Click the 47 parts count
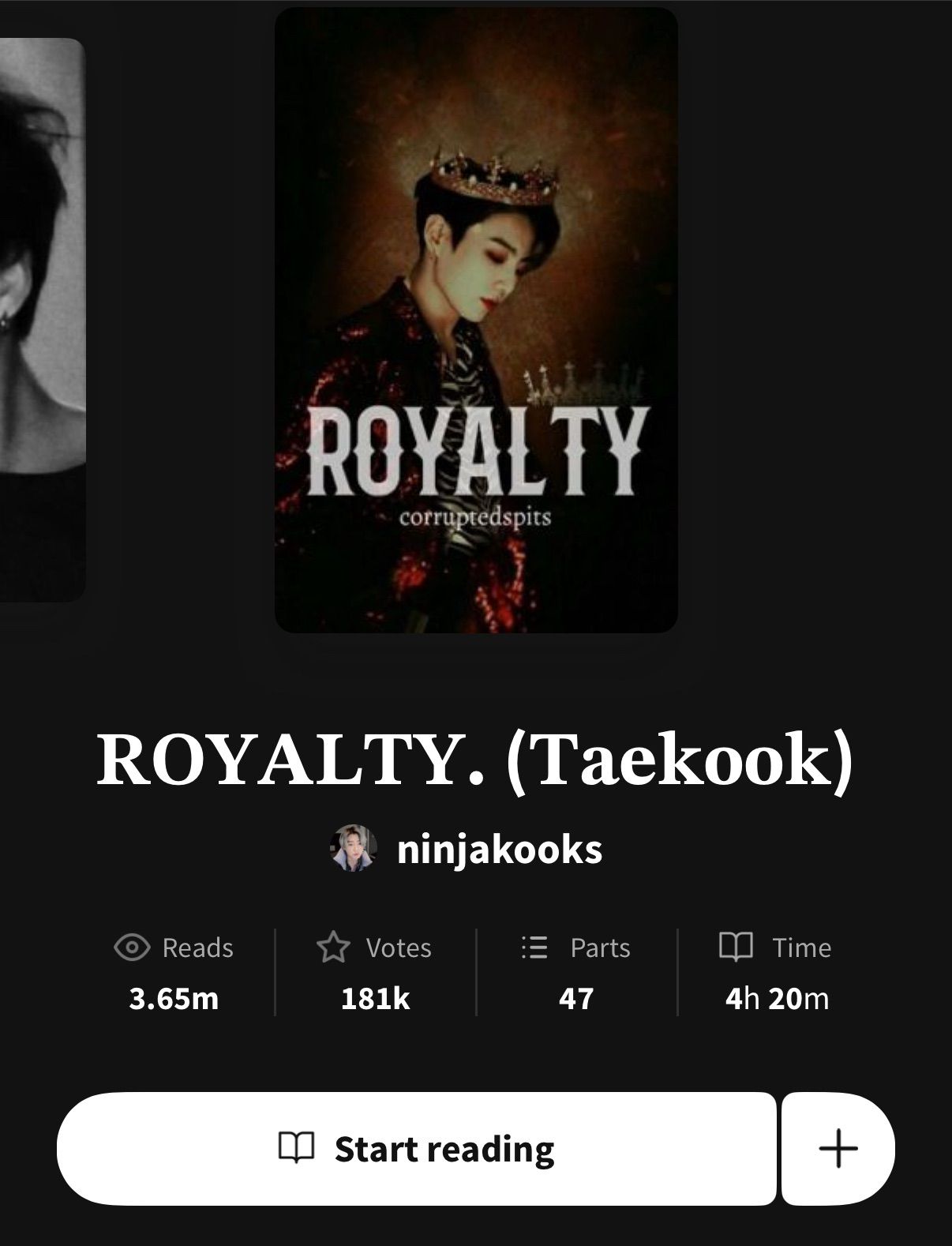952x1246 pixels. pyautogui.click(x=576, y=999)
